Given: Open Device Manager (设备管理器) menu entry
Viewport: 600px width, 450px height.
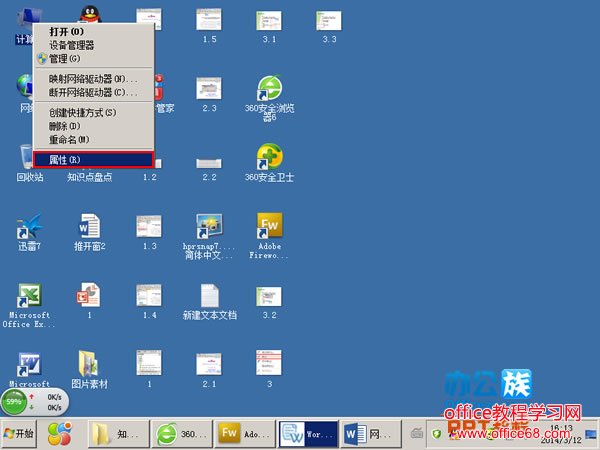Looking at the screenshot, I should click(x=94, y=45).
